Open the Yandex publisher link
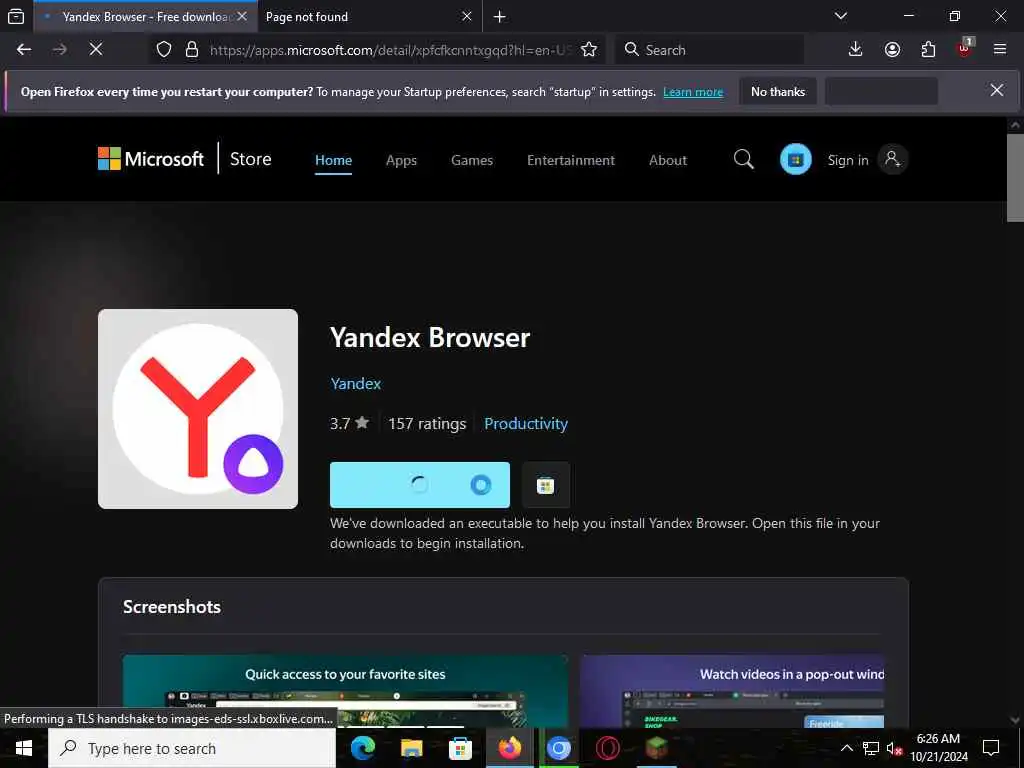The image size is (1024, 768). pos(355,383)
